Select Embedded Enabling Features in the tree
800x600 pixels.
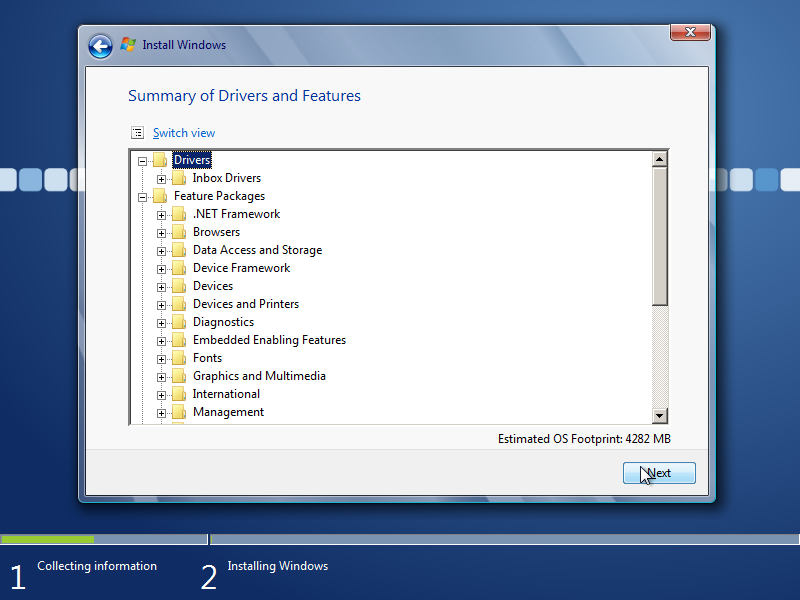click(x=269, y=339)
